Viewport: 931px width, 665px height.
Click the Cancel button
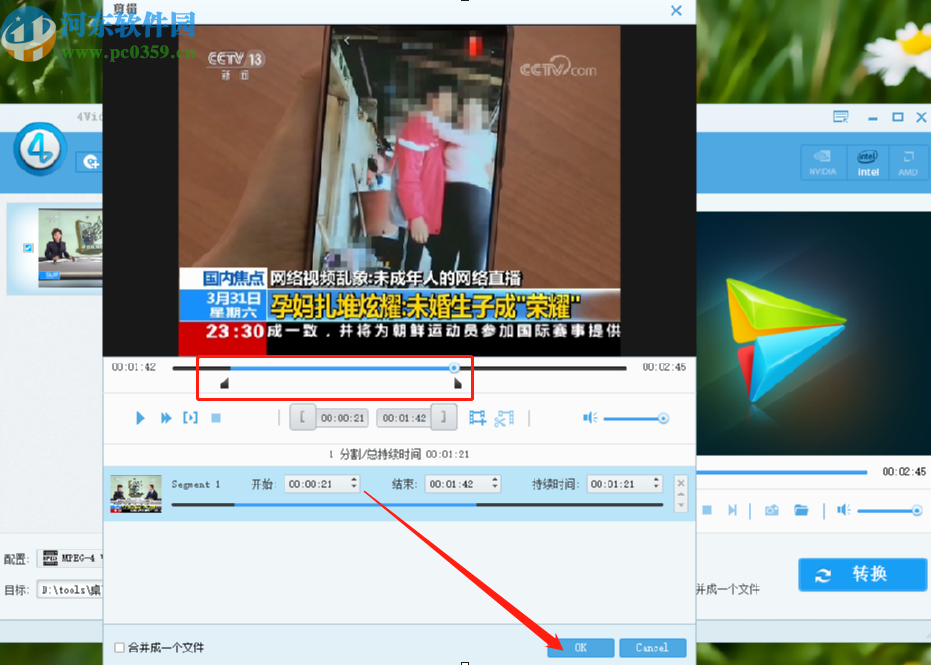click(x=653, y=647)
